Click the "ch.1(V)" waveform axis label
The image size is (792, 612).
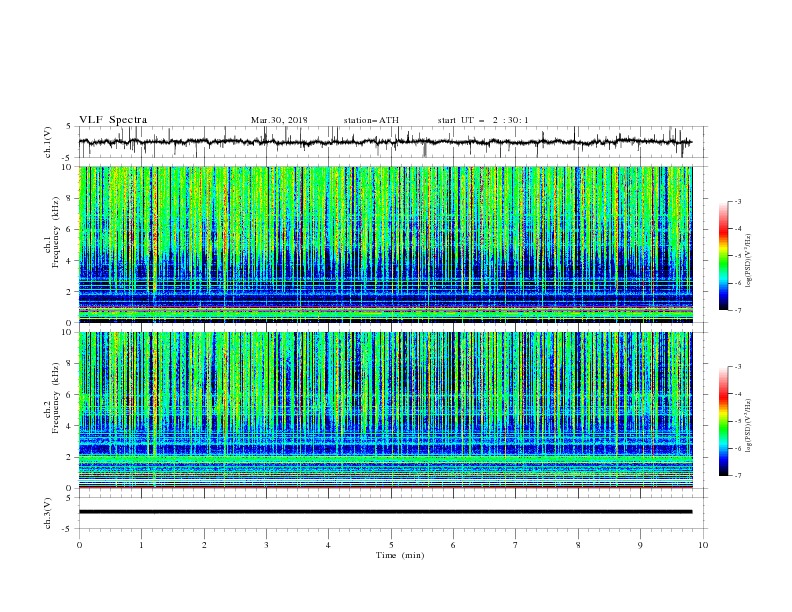pos(48,142)
